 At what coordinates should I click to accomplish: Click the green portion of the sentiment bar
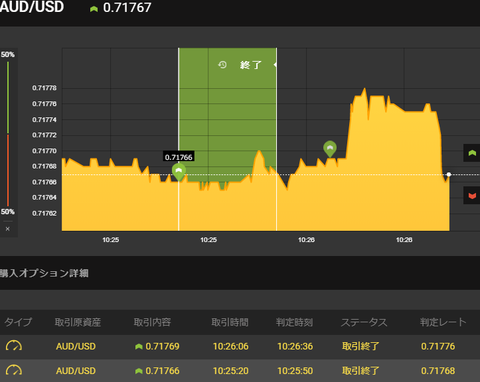click(8, 97)
